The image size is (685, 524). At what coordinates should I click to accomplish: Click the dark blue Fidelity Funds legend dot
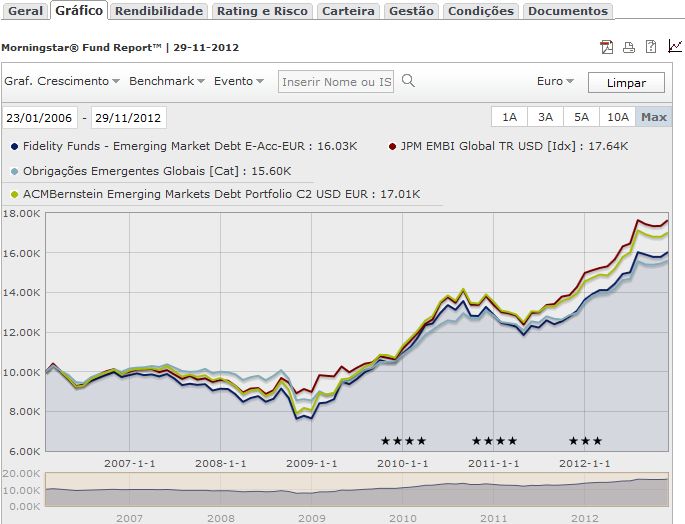(14, 146)
